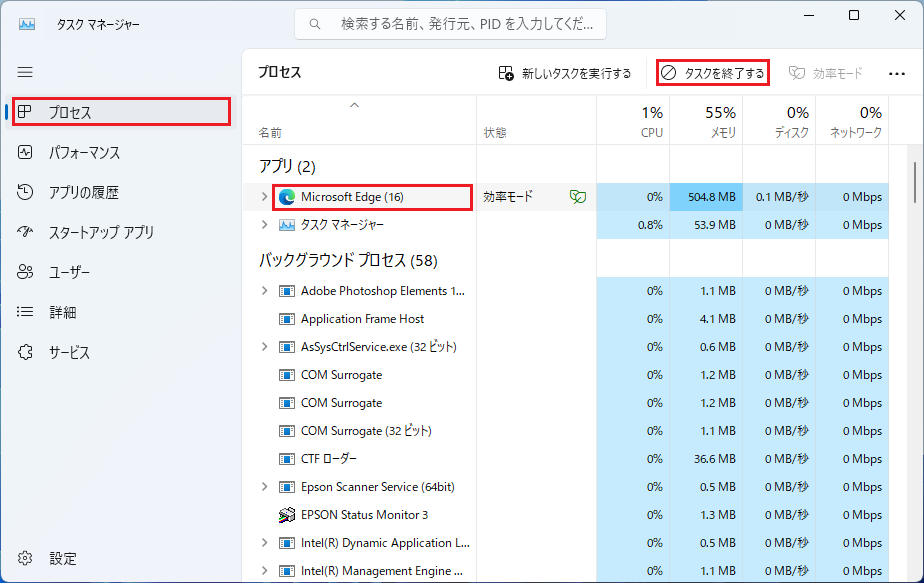Expand Adobe Photoshop Elements background process
924x583 pixels.
[264, 291]
